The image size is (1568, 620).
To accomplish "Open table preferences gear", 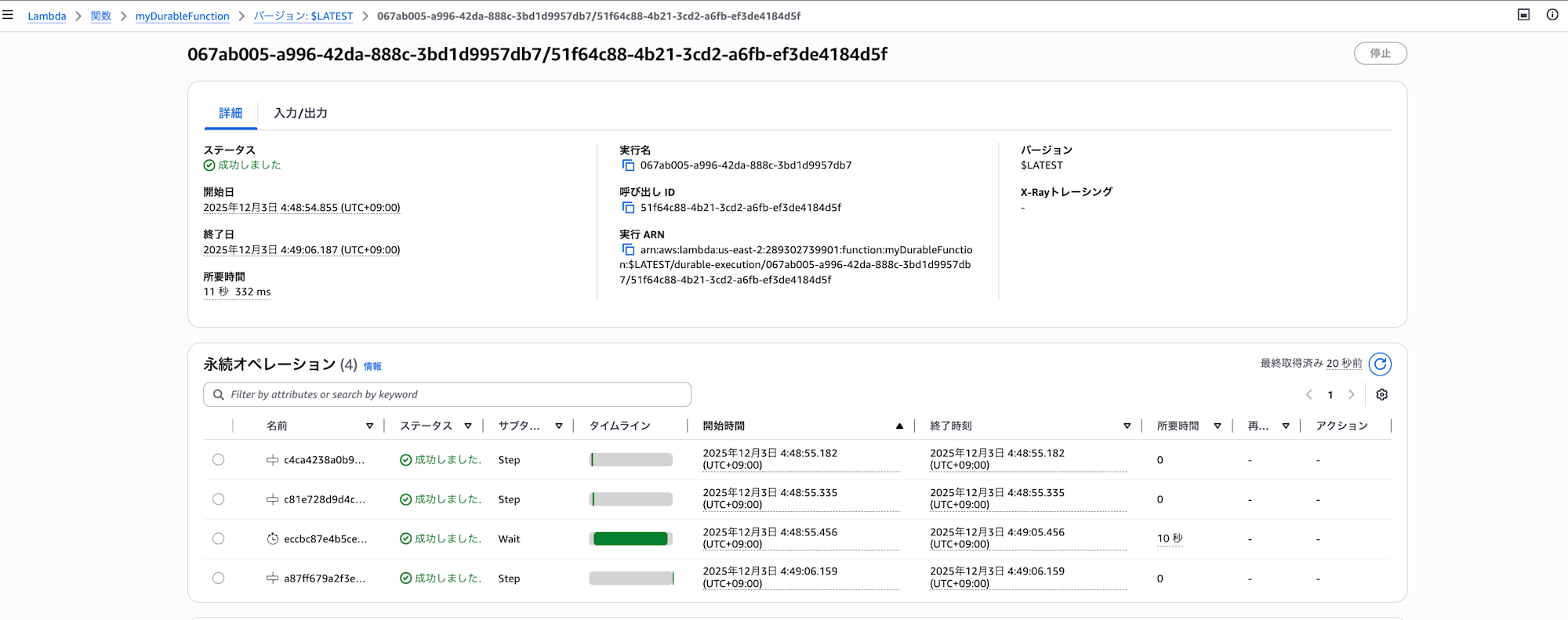I will (1382, 395).
